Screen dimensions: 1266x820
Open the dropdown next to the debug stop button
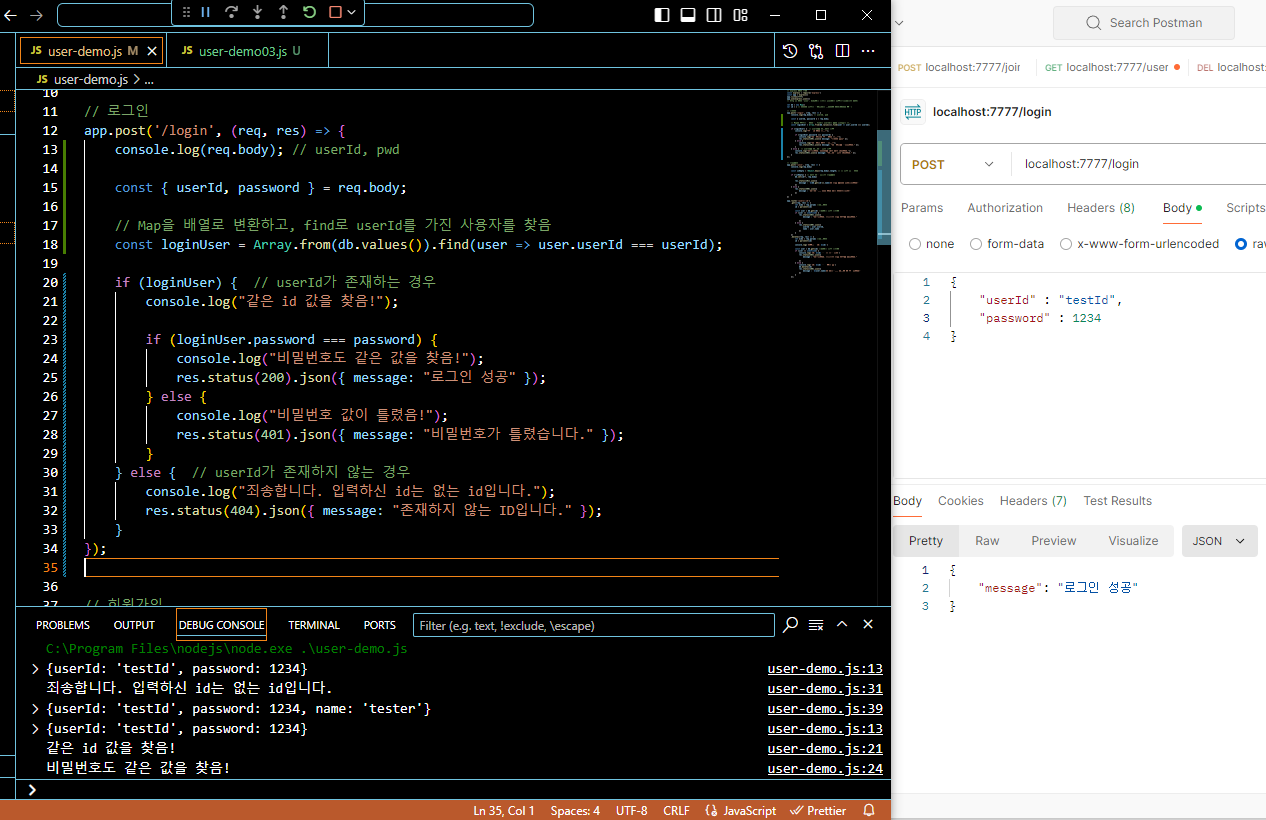point(352,12)
